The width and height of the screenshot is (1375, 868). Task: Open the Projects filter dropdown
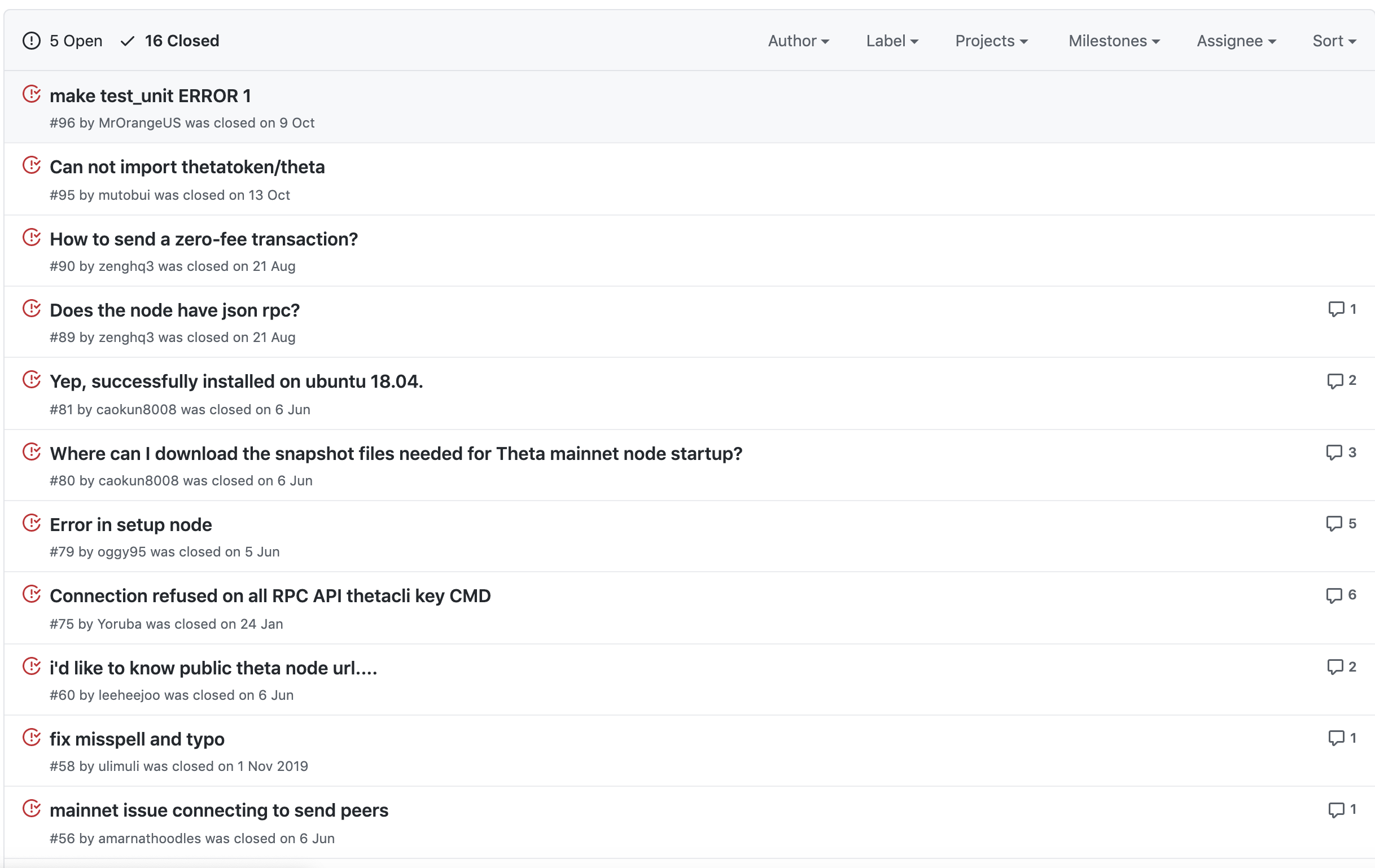(991, 41)
